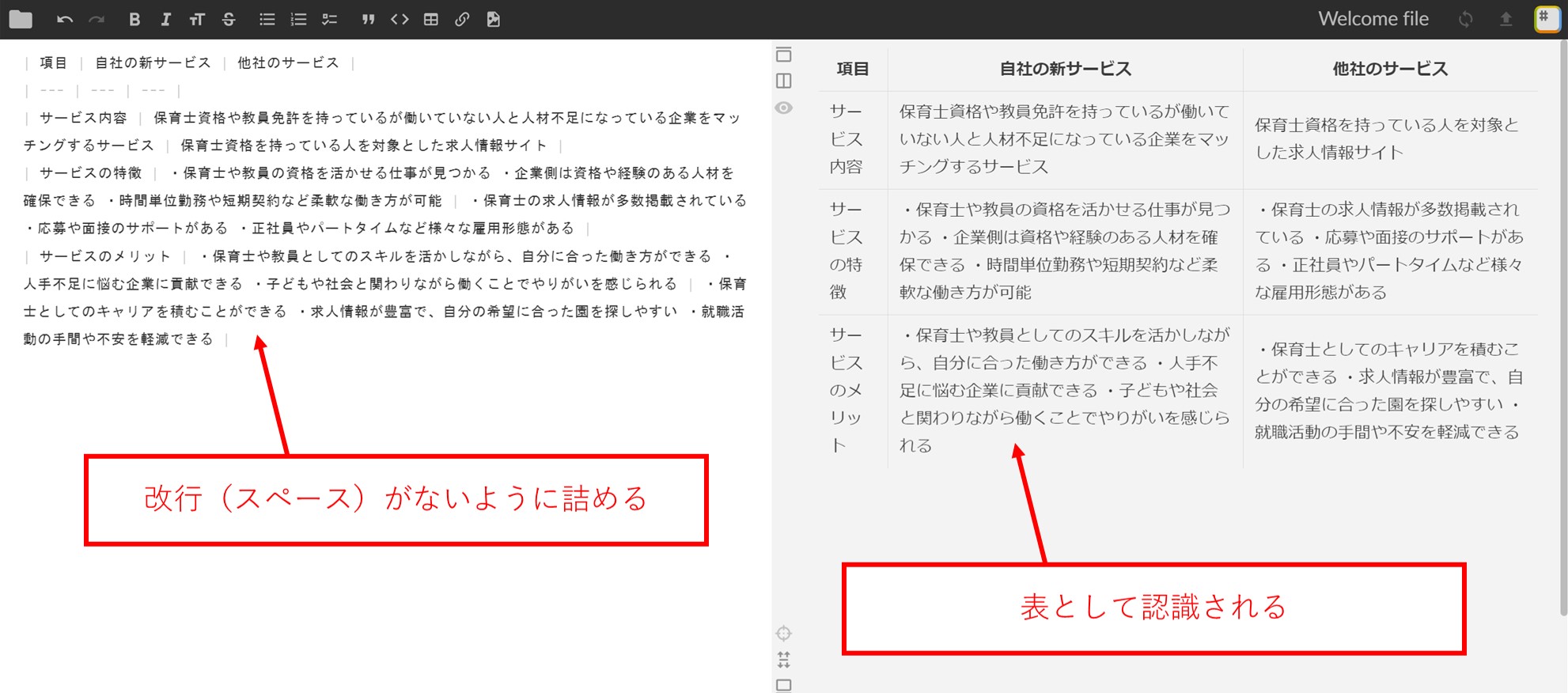
Task: Insert an ordered numbered list
Action: (x=298, y=19)
